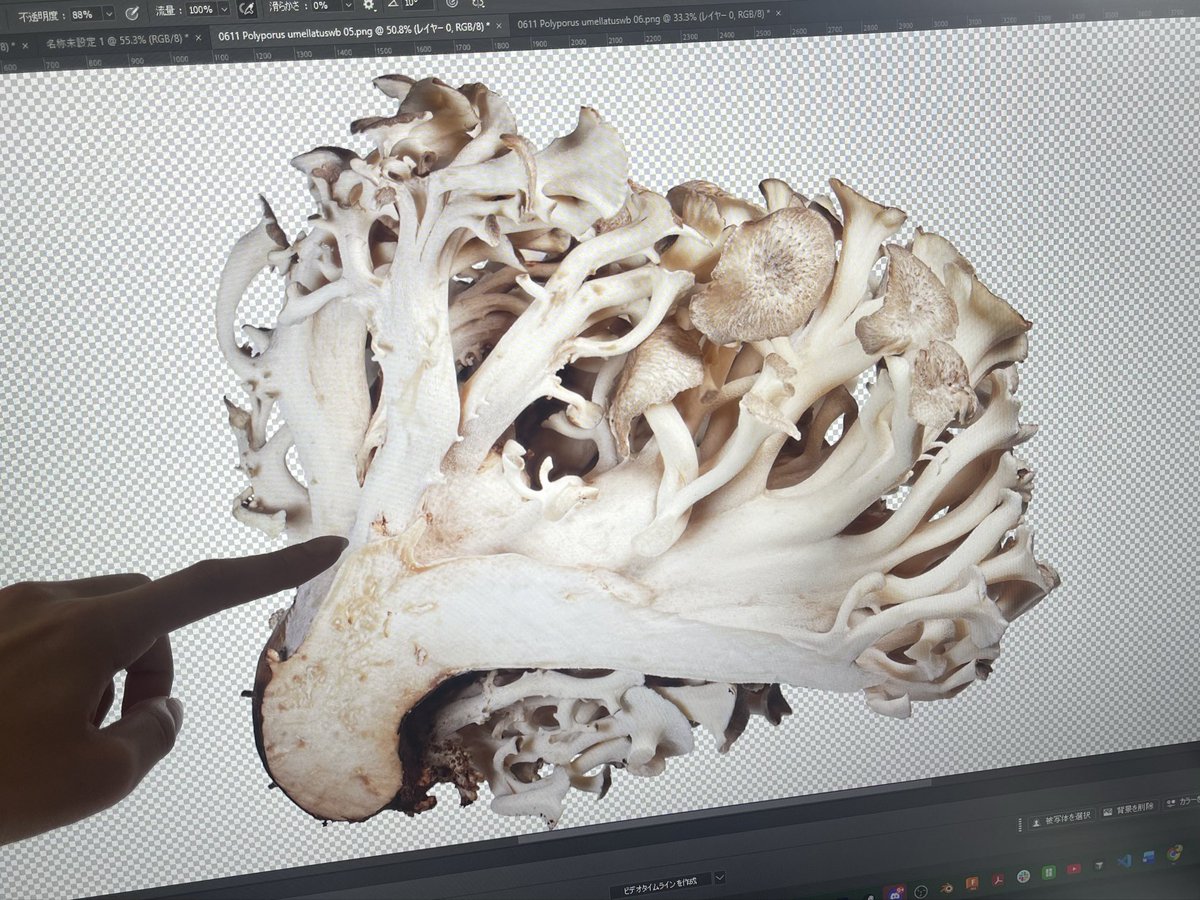Open the orange F app in taskbar

point(972,883)
